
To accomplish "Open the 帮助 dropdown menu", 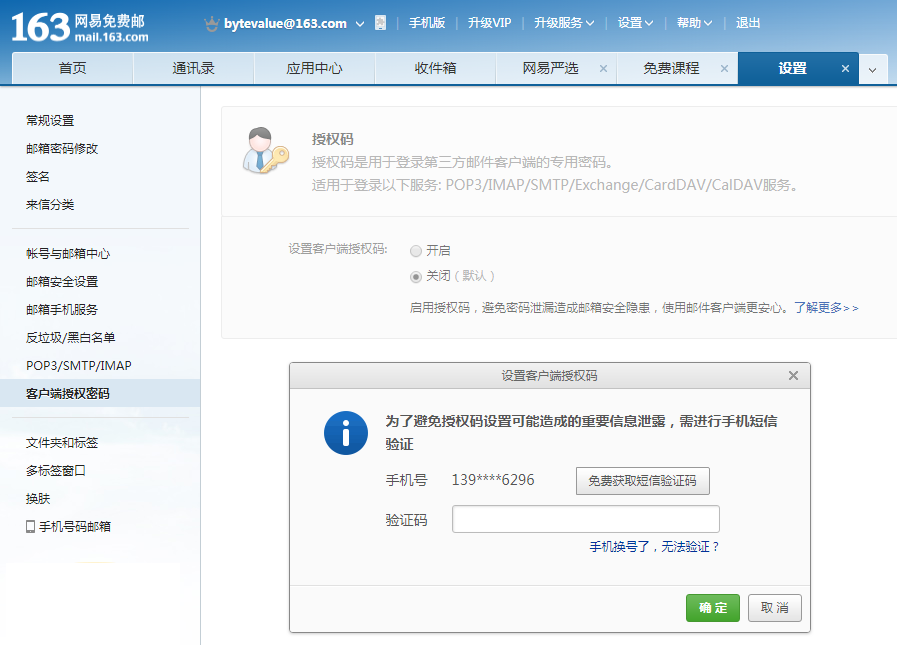I will (694, 23).
